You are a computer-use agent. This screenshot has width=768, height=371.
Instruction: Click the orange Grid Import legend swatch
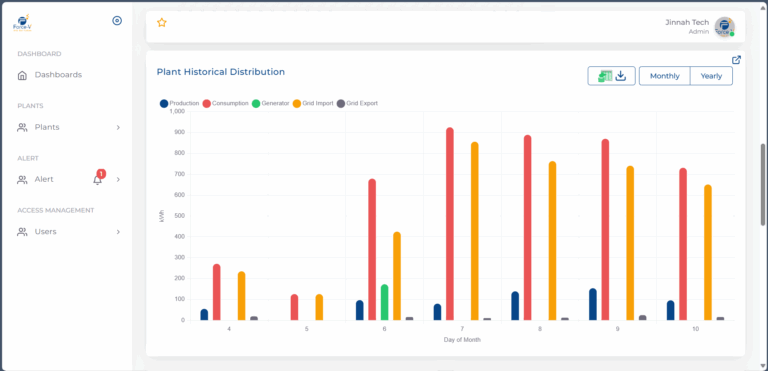[297, 103]
